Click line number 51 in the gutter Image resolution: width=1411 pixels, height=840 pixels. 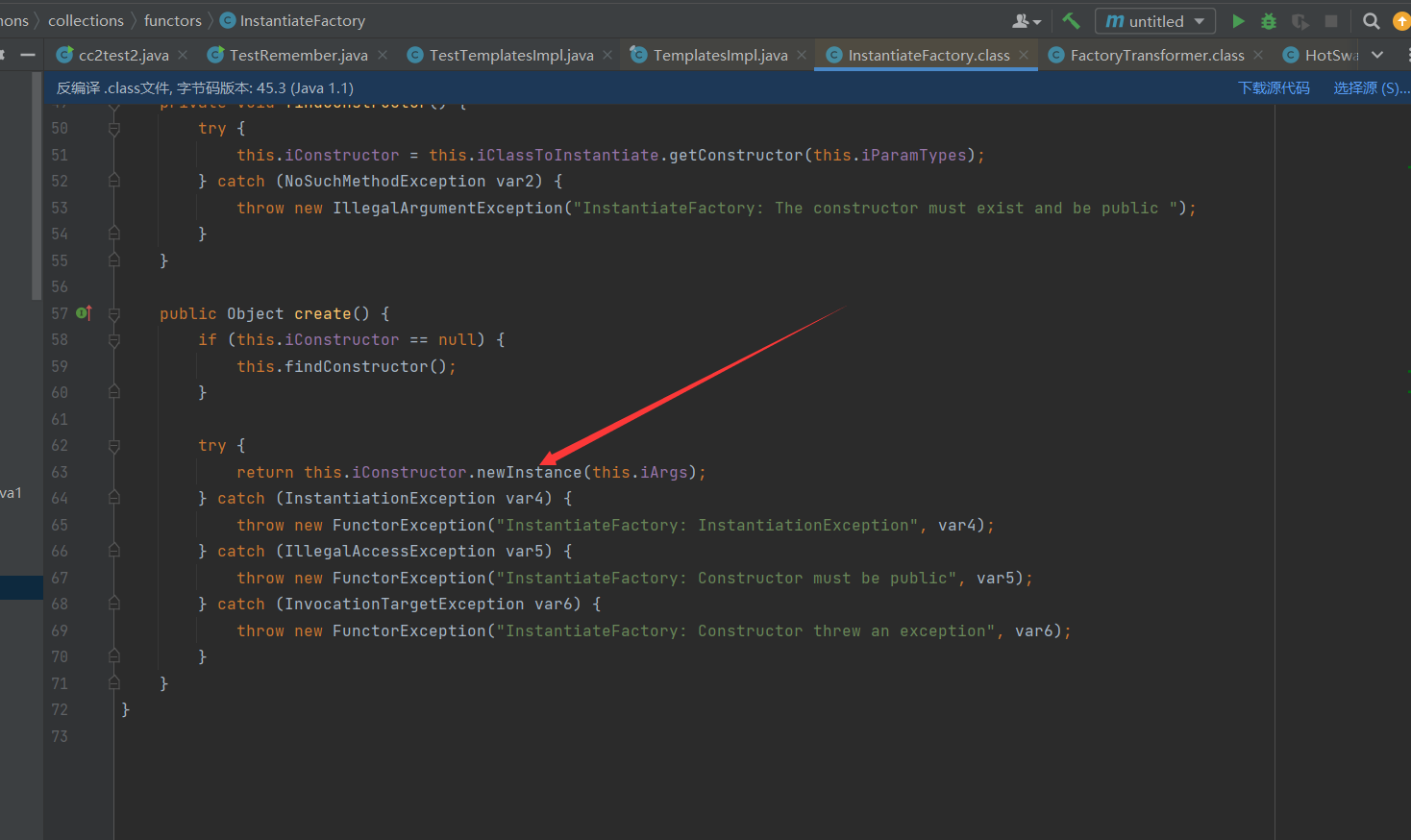[x=60, y=155]
